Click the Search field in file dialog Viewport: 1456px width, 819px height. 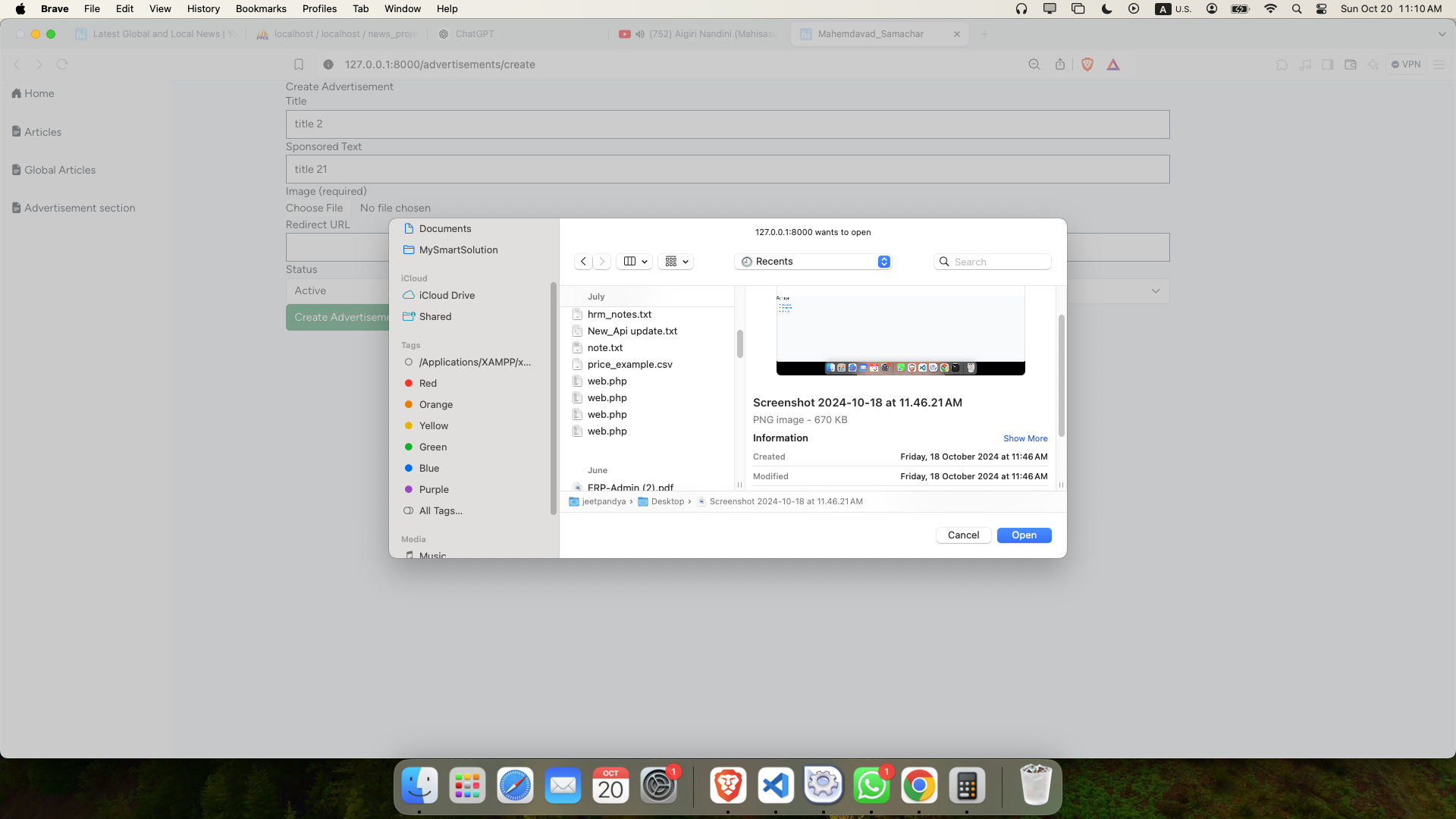coord(999,262)
